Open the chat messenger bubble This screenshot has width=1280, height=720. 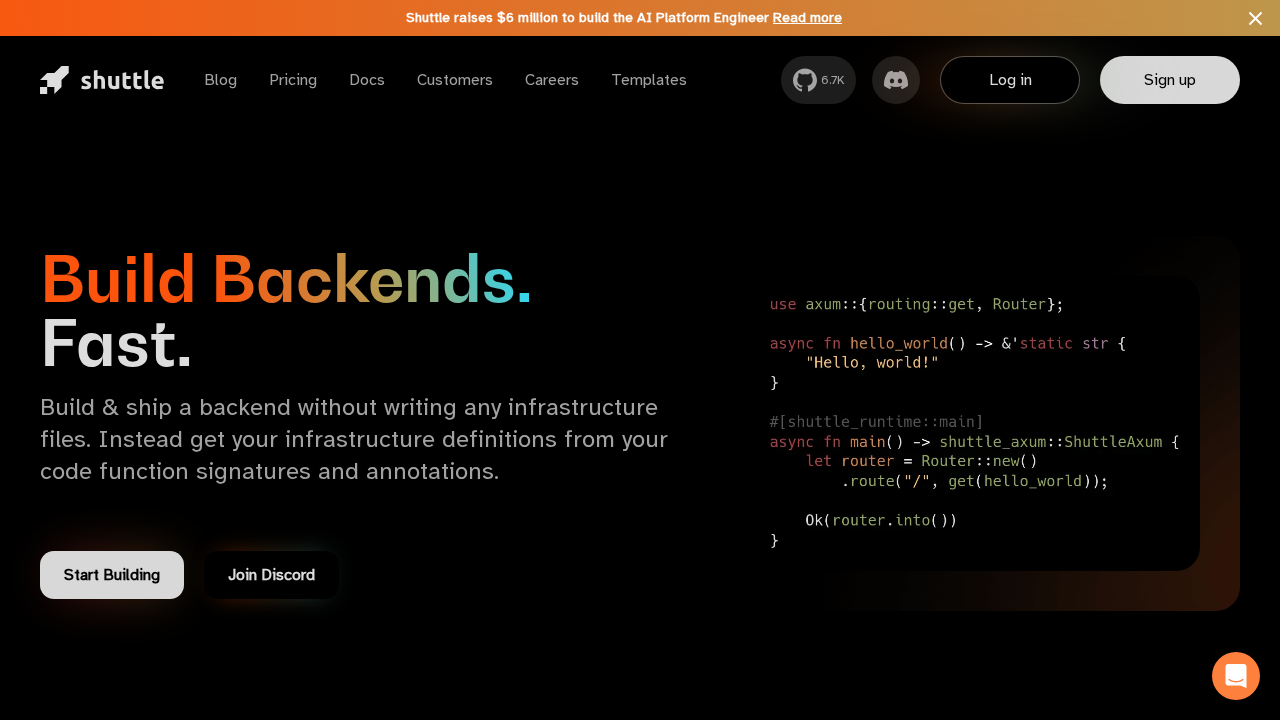1235,676
